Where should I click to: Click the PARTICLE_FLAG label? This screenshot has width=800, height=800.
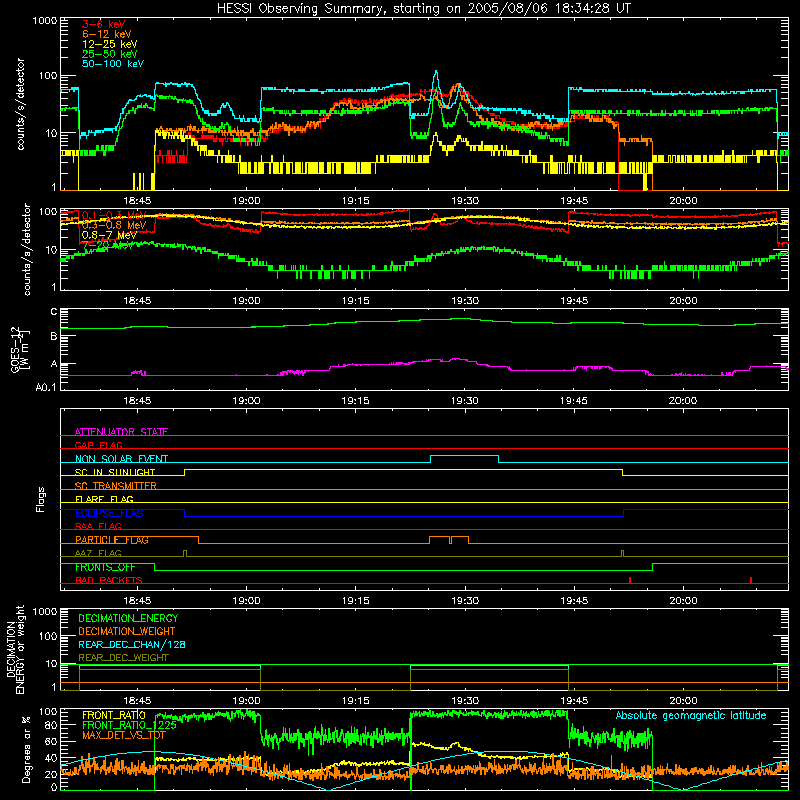click(112, 540)
